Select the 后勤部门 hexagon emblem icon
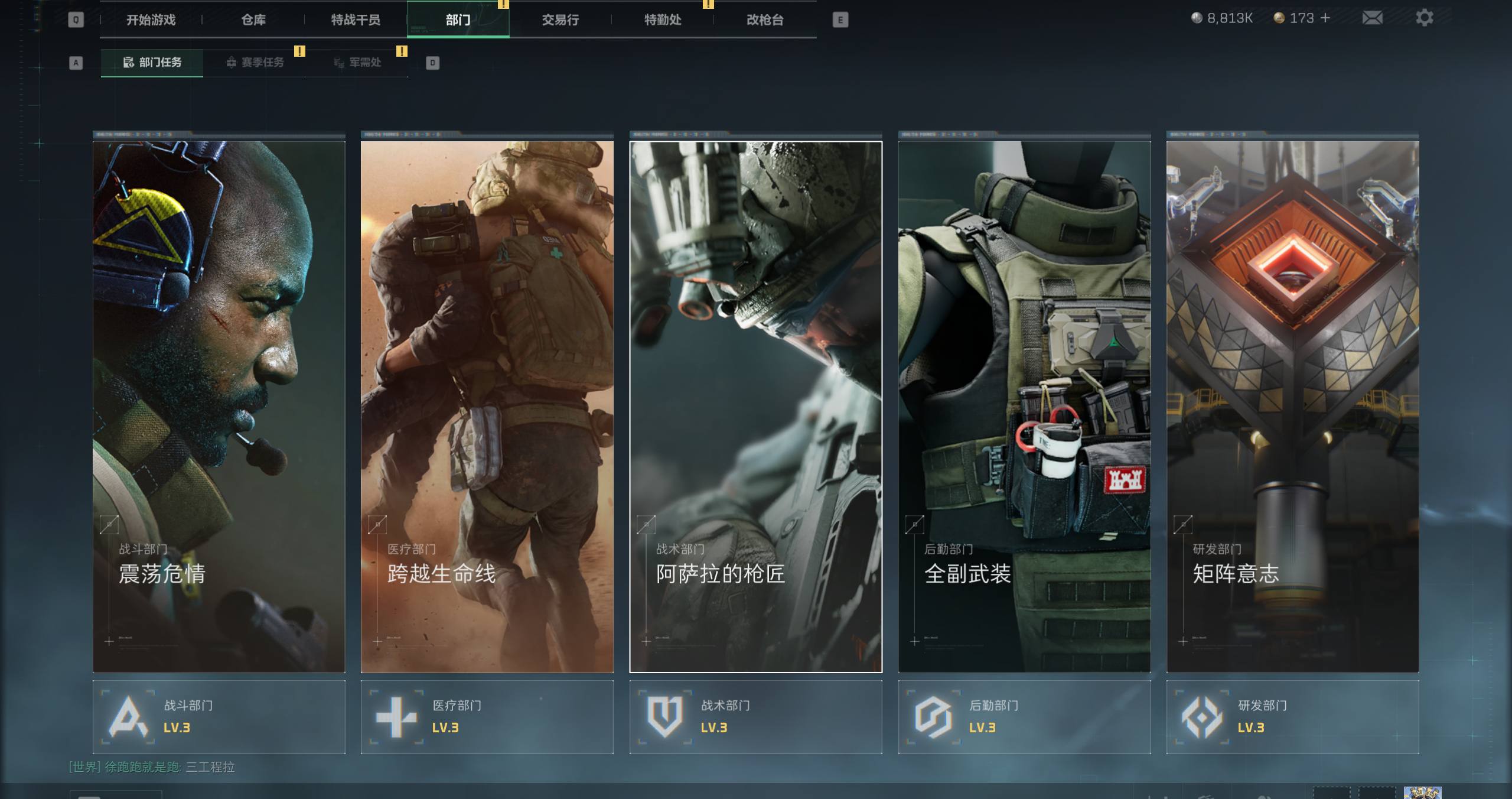 (x=934, y=717)
